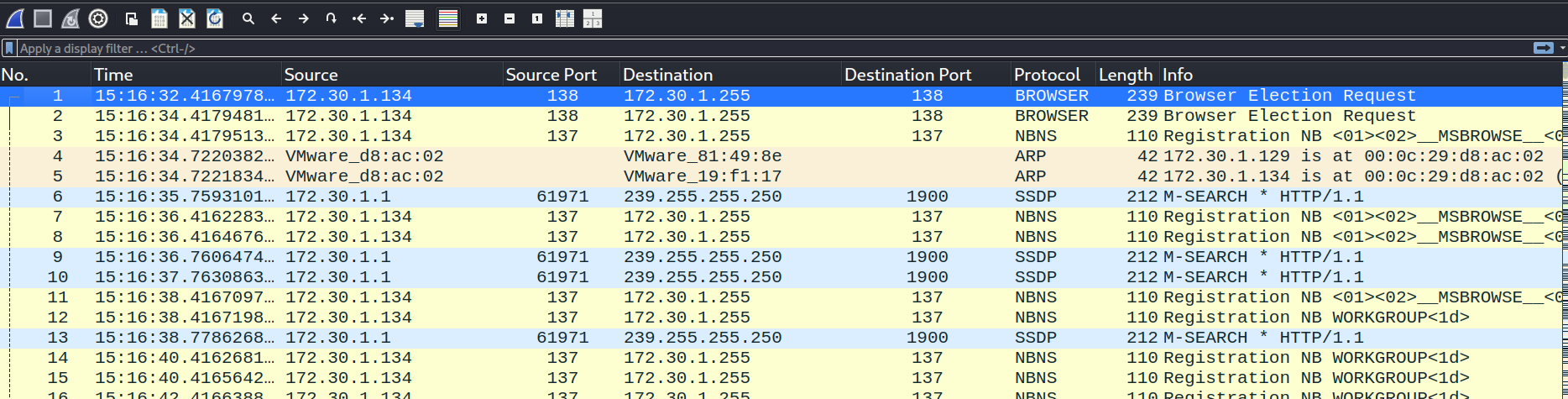
Task: Click the packet list vertical scrollbar
Action: pos(1565,231)
